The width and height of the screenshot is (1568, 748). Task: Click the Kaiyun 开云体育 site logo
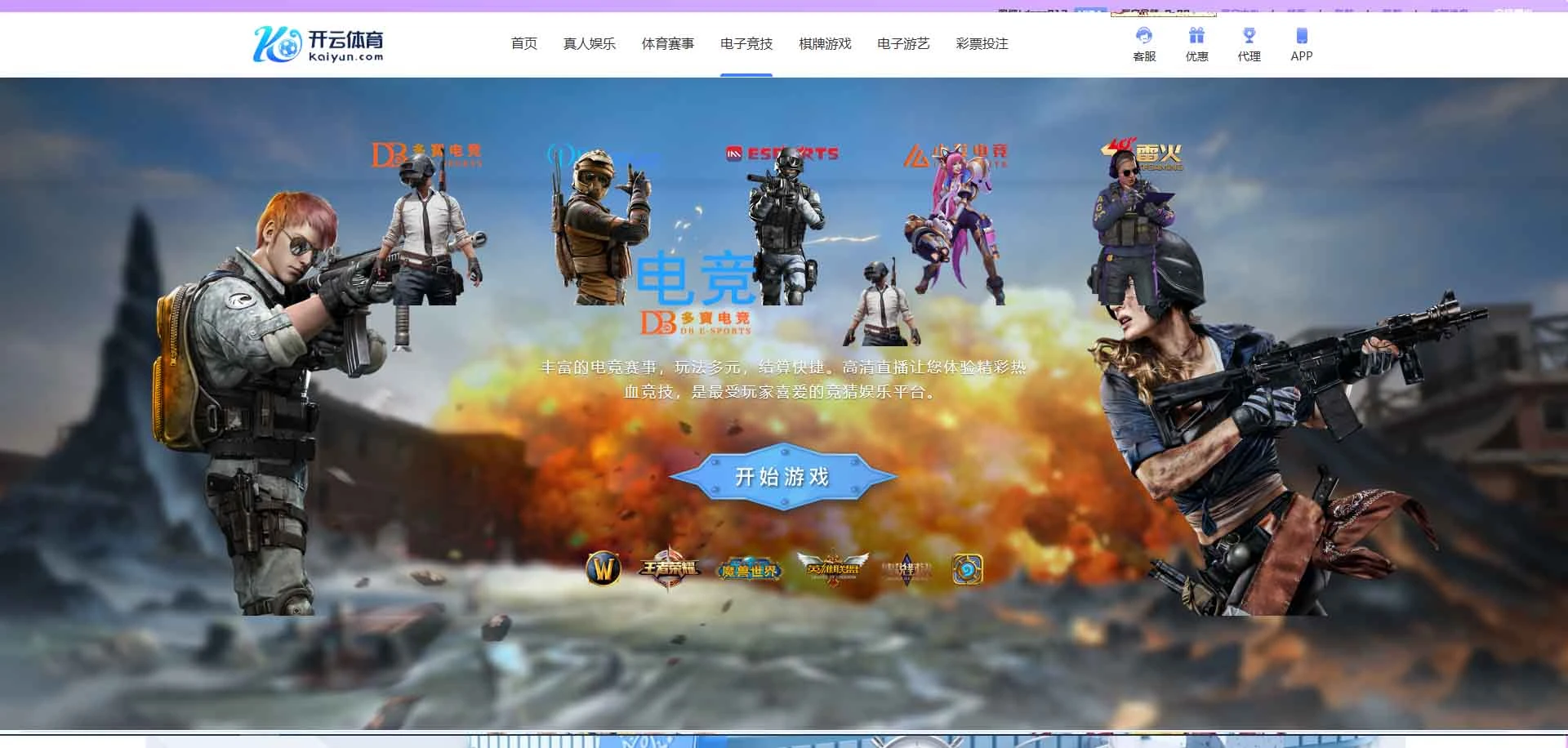pyautogui.click(x=318, y=45)
